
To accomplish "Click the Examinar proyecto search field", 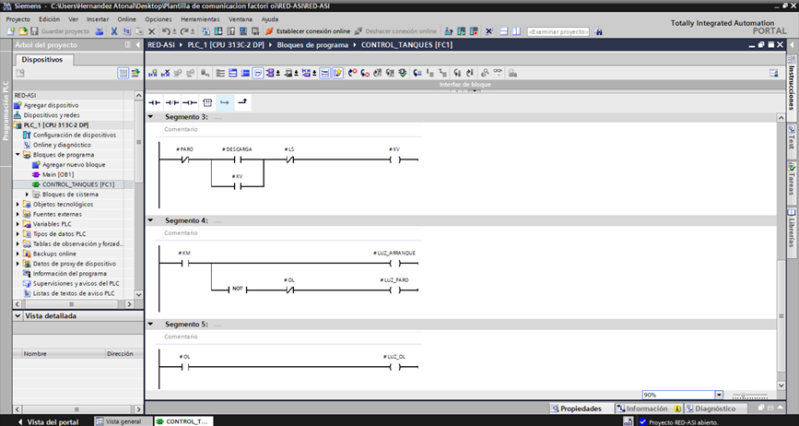I will [558, 31].
